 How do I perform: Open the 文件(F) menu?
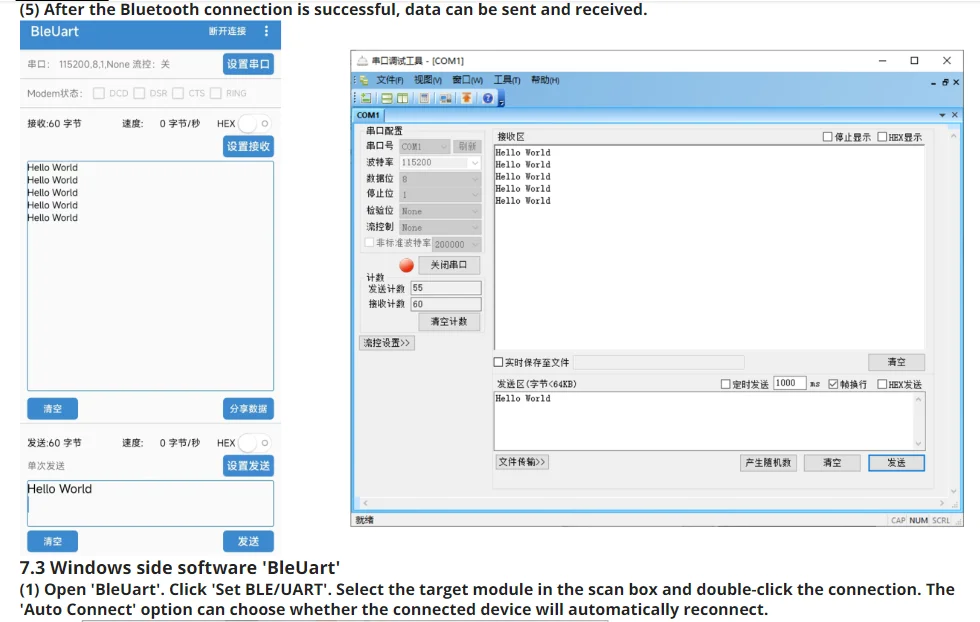(x=389, y=80)
